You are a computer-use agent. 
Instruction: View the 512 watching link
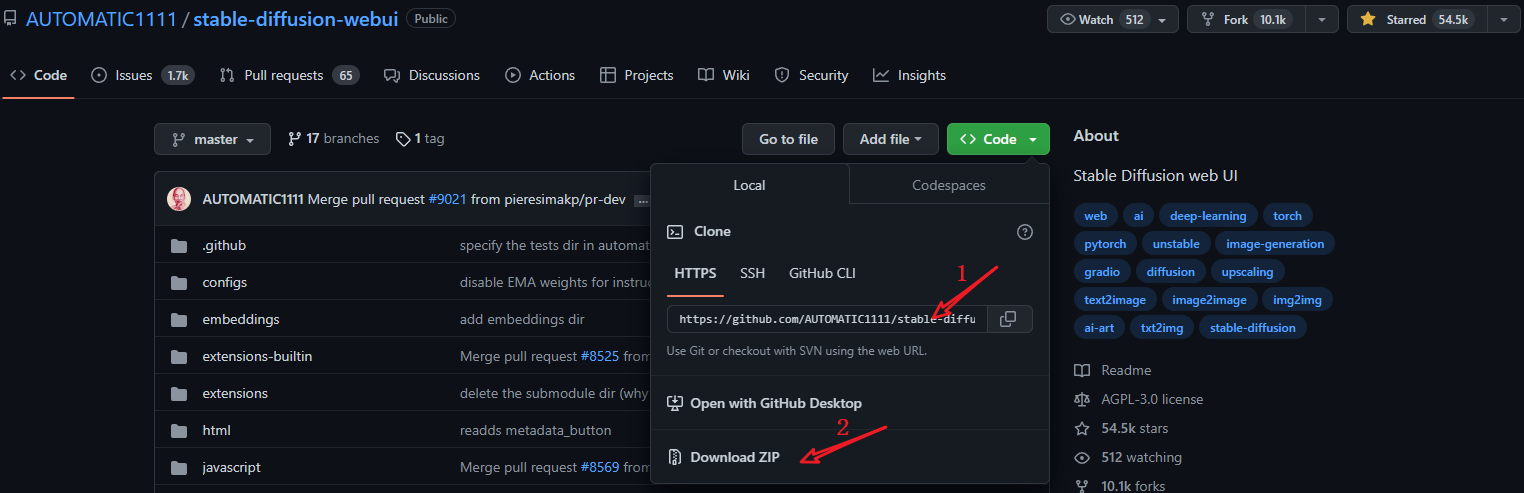(x=1128, y=457)
